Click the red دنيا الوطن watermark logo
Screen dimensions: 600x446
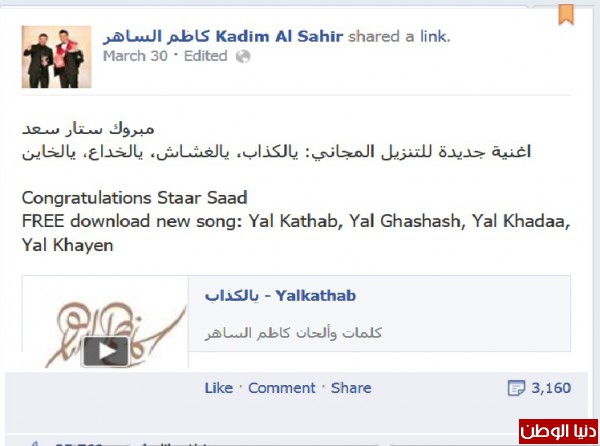click(558, 431)
